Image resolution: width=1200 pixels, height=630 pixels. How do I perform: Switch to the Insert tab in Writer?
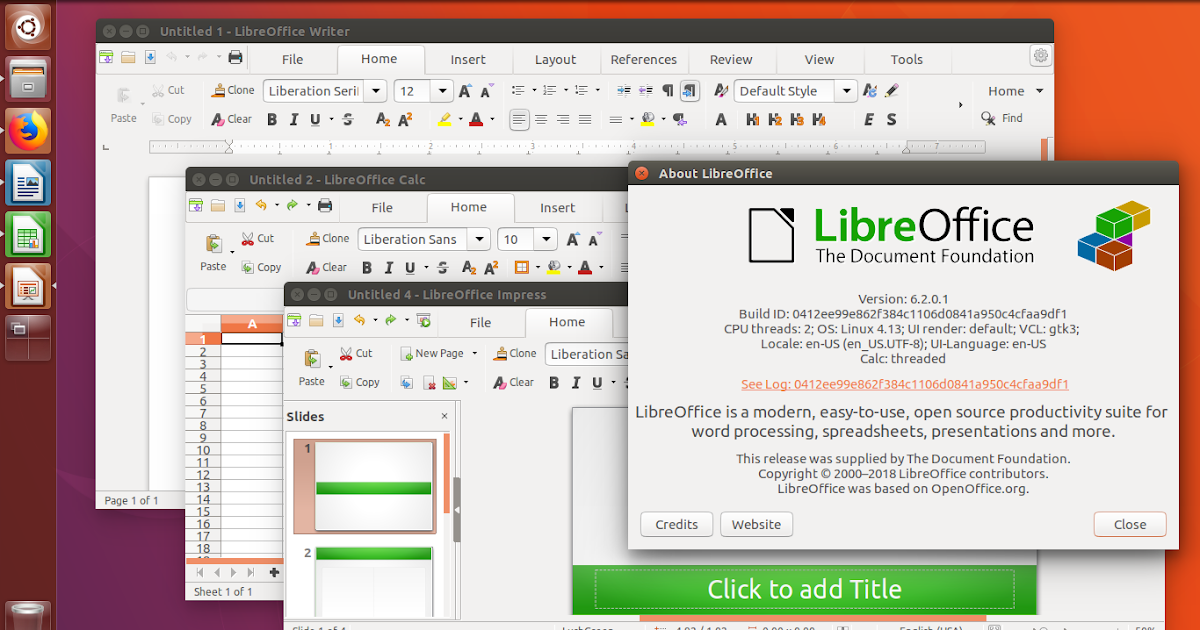coord(467,59)
